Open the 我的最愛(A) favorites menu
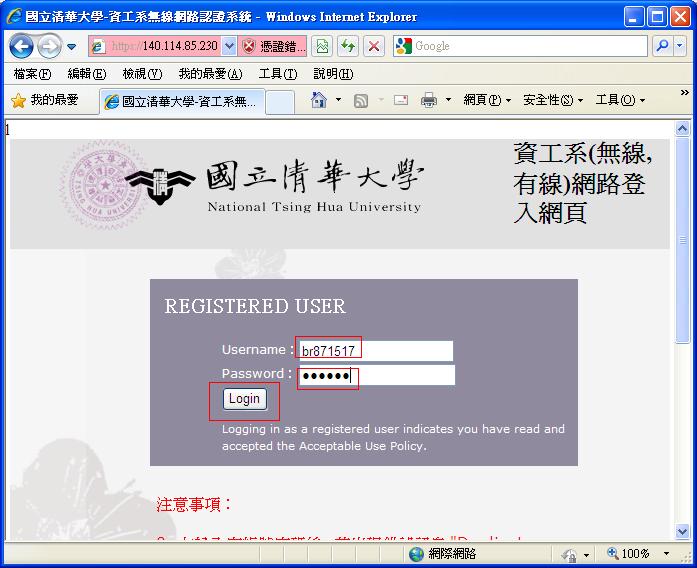Viewport: 697px width, 568px height. point(210,74)
